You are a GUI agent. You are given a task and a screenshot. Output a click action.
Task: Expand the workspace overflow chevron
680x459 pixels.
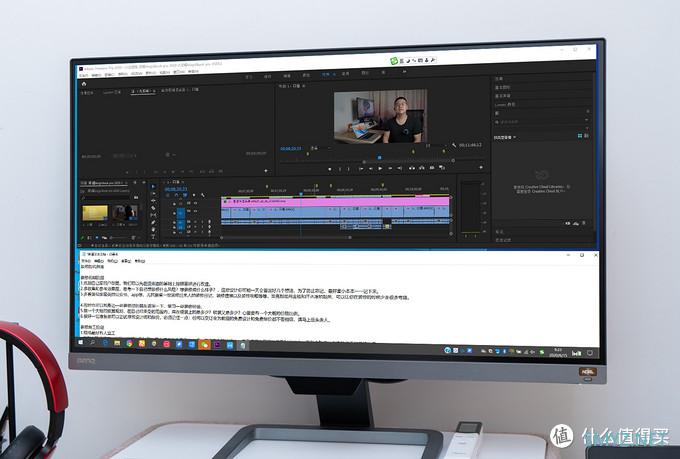tap(404, 72)
